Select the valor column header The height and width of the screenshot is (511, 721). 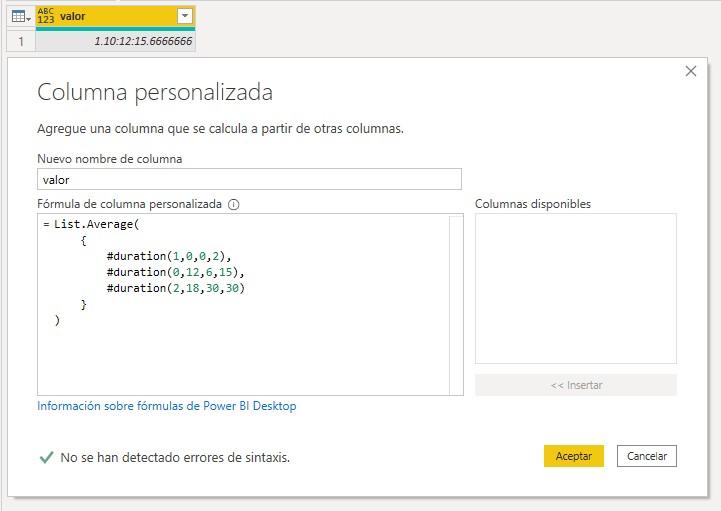pos(110,16)
